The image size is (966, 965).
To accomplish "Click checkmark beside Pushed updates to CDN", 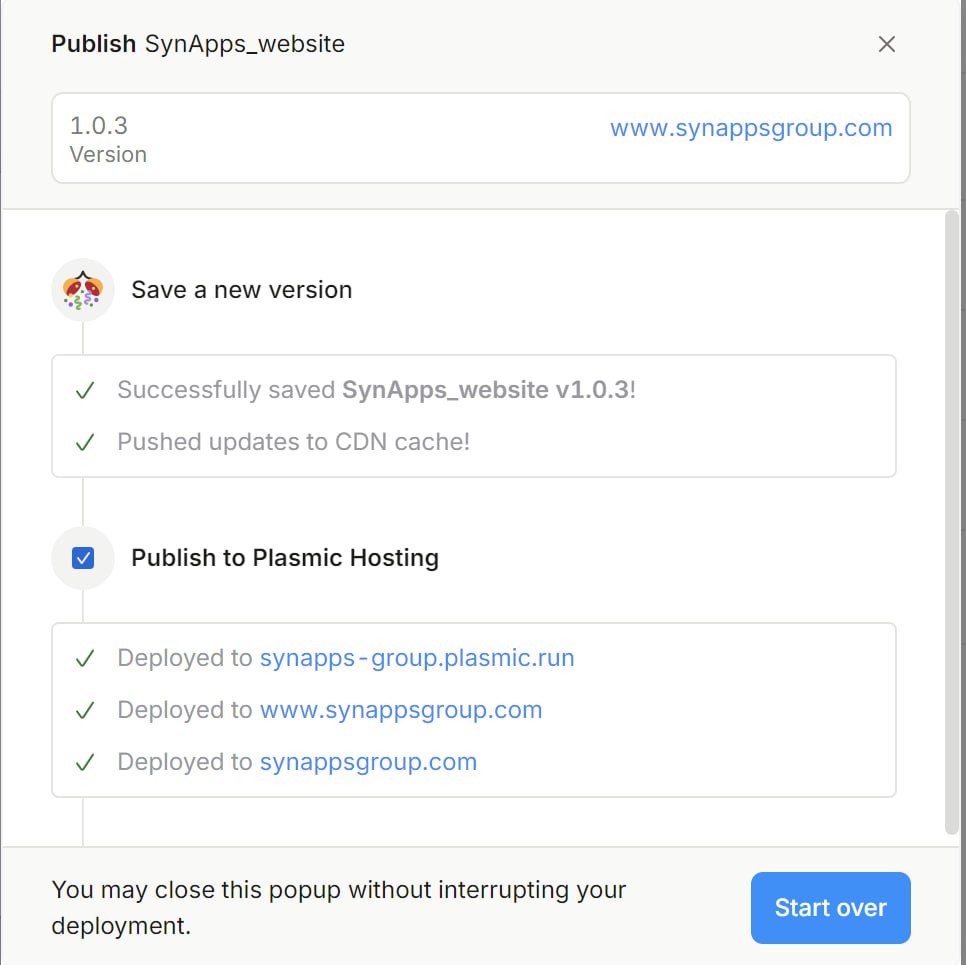I will pos(85,442).
